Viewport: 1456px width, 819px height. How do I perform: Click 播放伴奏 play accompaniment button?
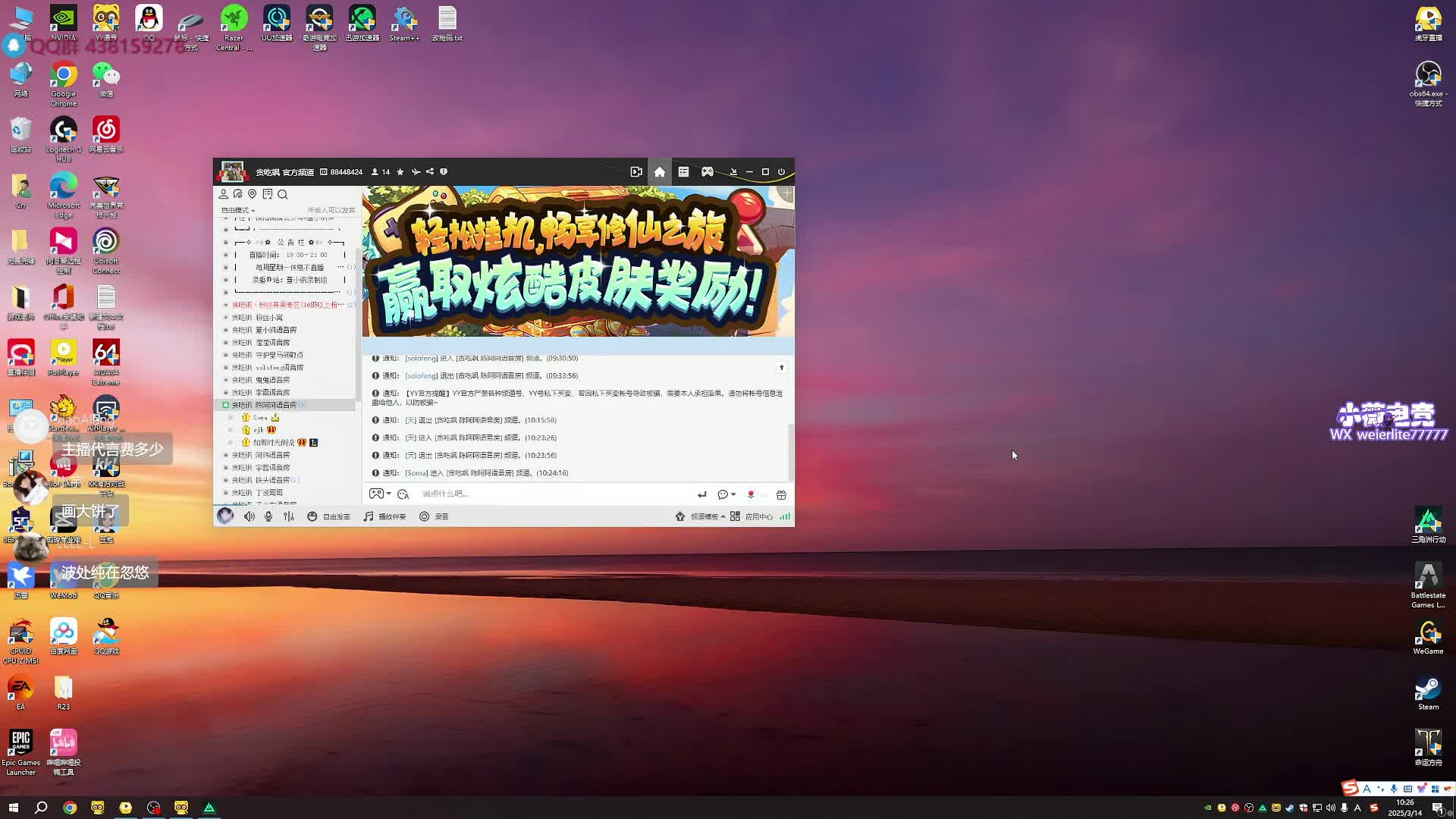(x=384, y=516)
